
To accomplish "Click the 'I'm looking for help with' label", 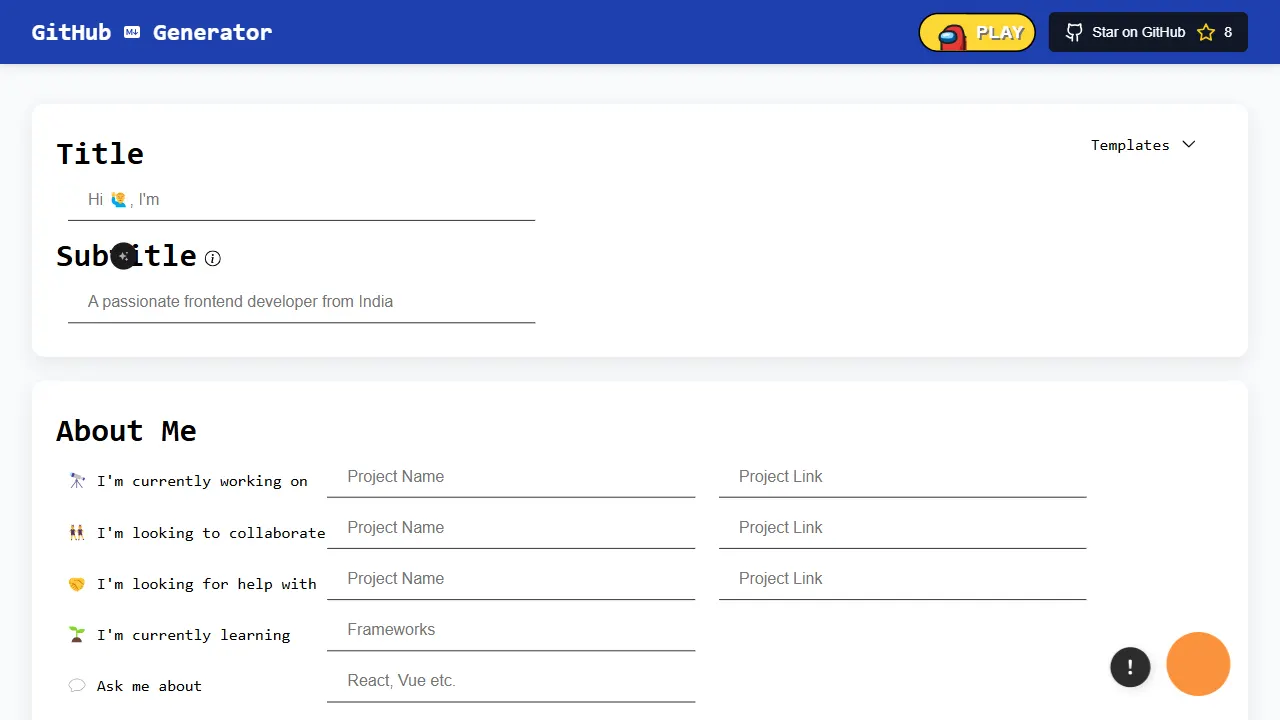I will tap(207, 584).
